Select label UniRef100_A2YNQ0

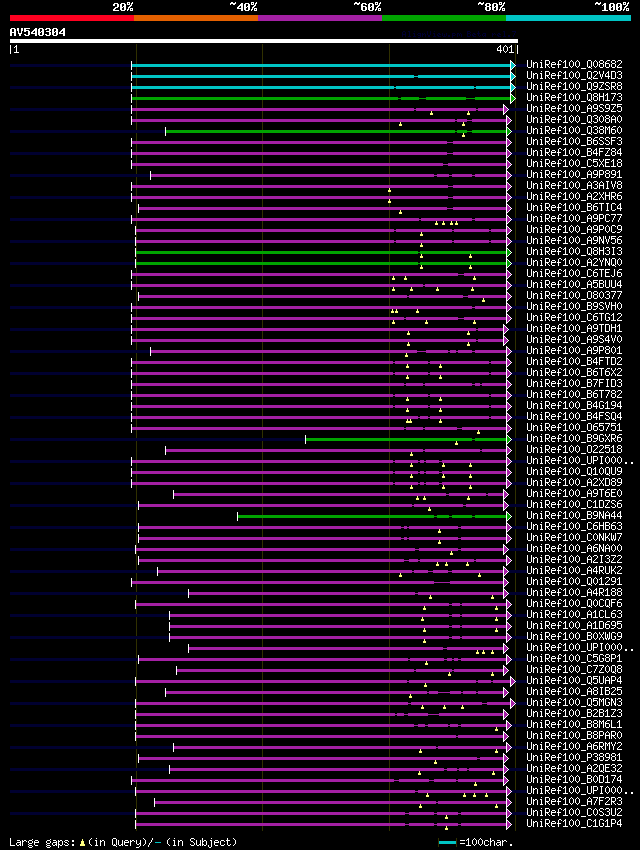(x=574, y=262)
